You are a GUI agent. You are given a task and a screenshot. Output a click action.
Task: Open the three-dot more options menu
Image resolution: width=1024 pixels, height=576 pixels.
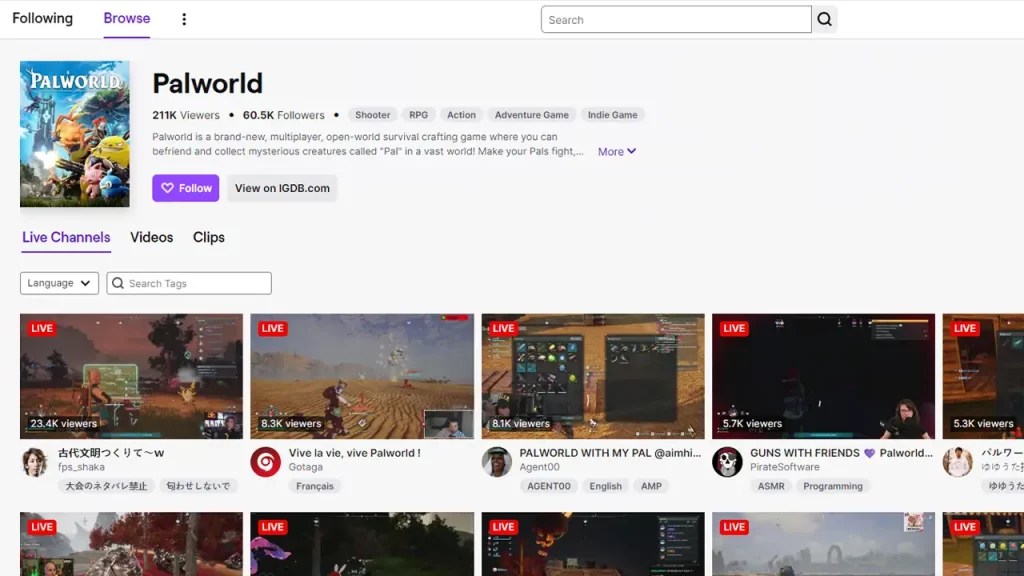[x=184, y=19]
